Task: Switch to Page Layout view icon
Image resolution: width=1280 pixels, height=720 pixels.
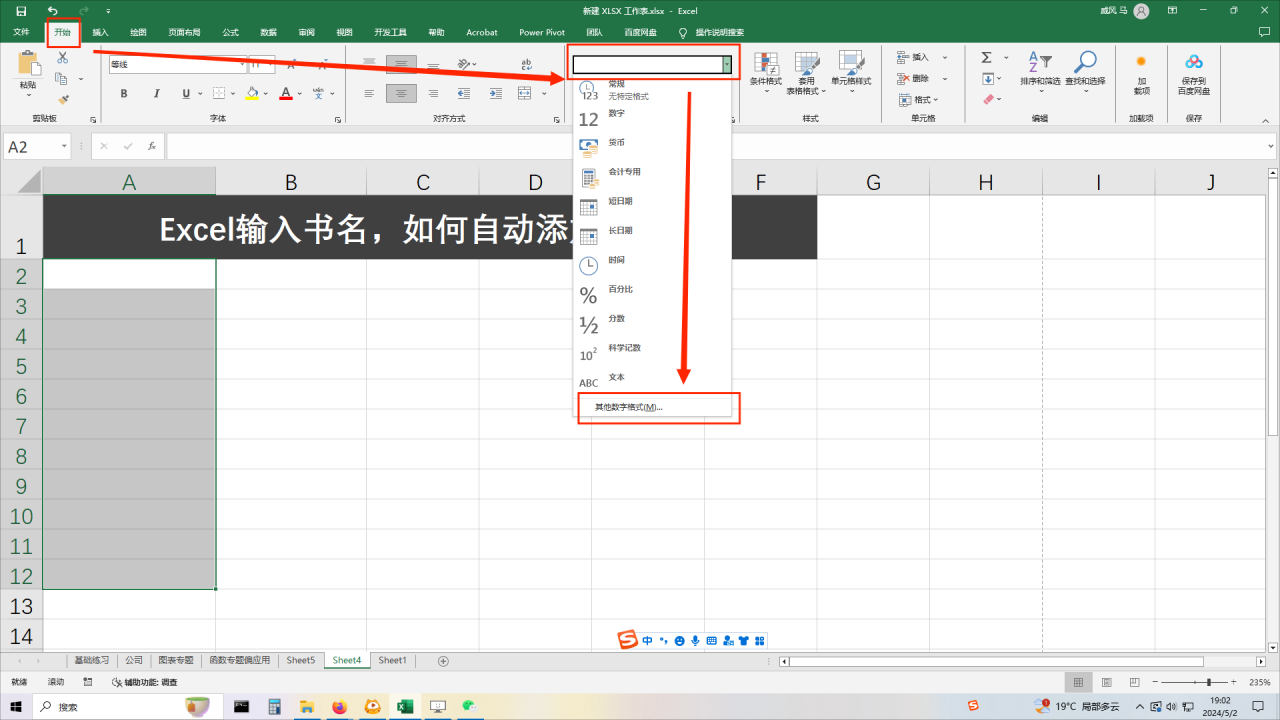Action: (1107, 682)
